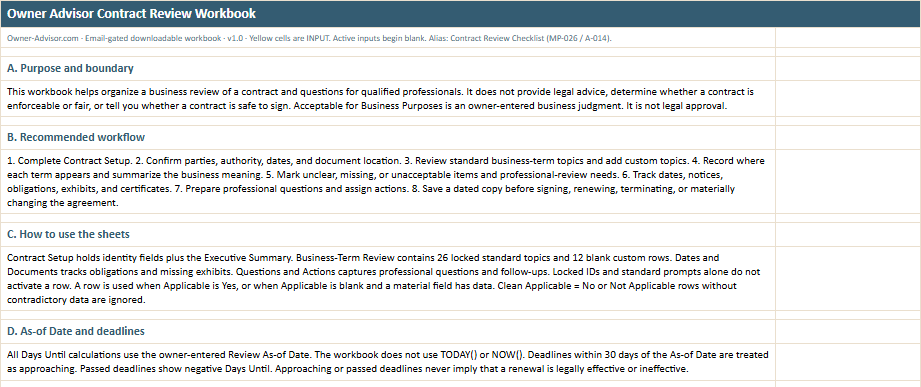Select the 'Owner-Advisor.com - Email-gated downloadable workbook' subtitle line

pyautogui.click(x=388, y=38)
